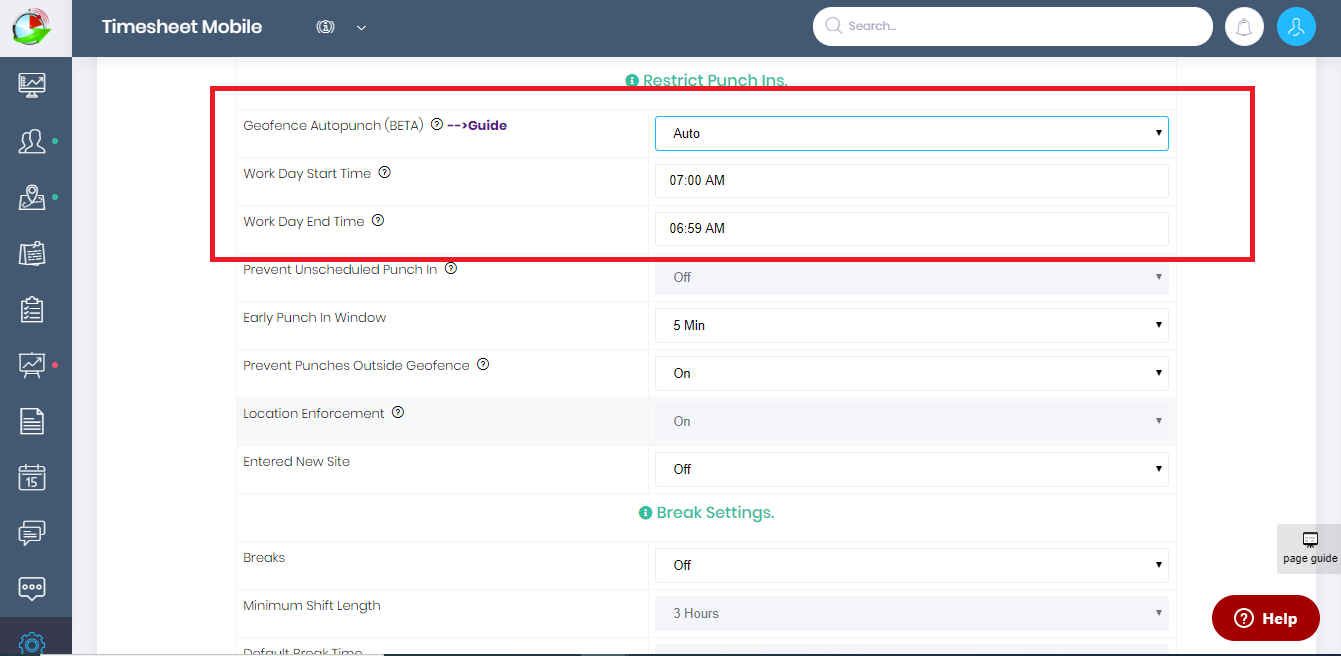Open Early Punch In Window dropdown
1341x656 pixels.
click(911, 325)
